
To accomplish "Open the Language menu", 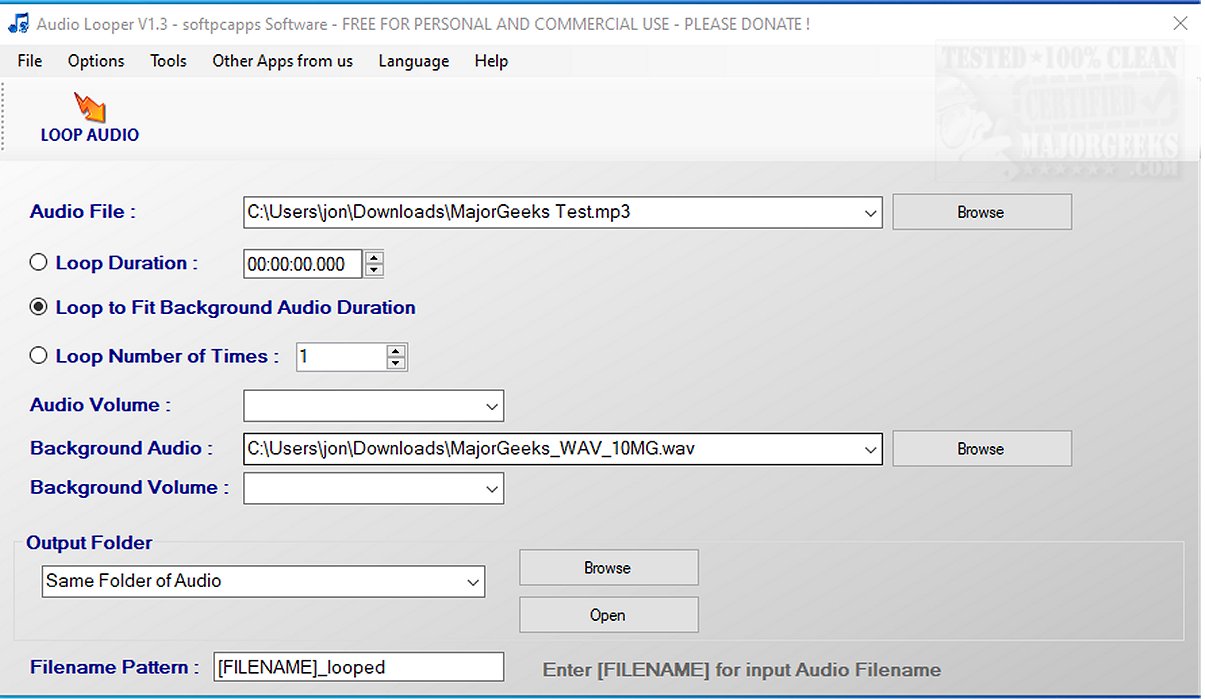I will [413, 61].
